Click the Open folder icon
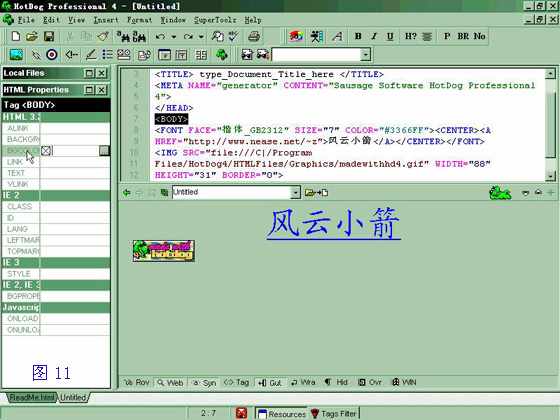The height and width of the screenshot is (420, 560). pos(32,36)
